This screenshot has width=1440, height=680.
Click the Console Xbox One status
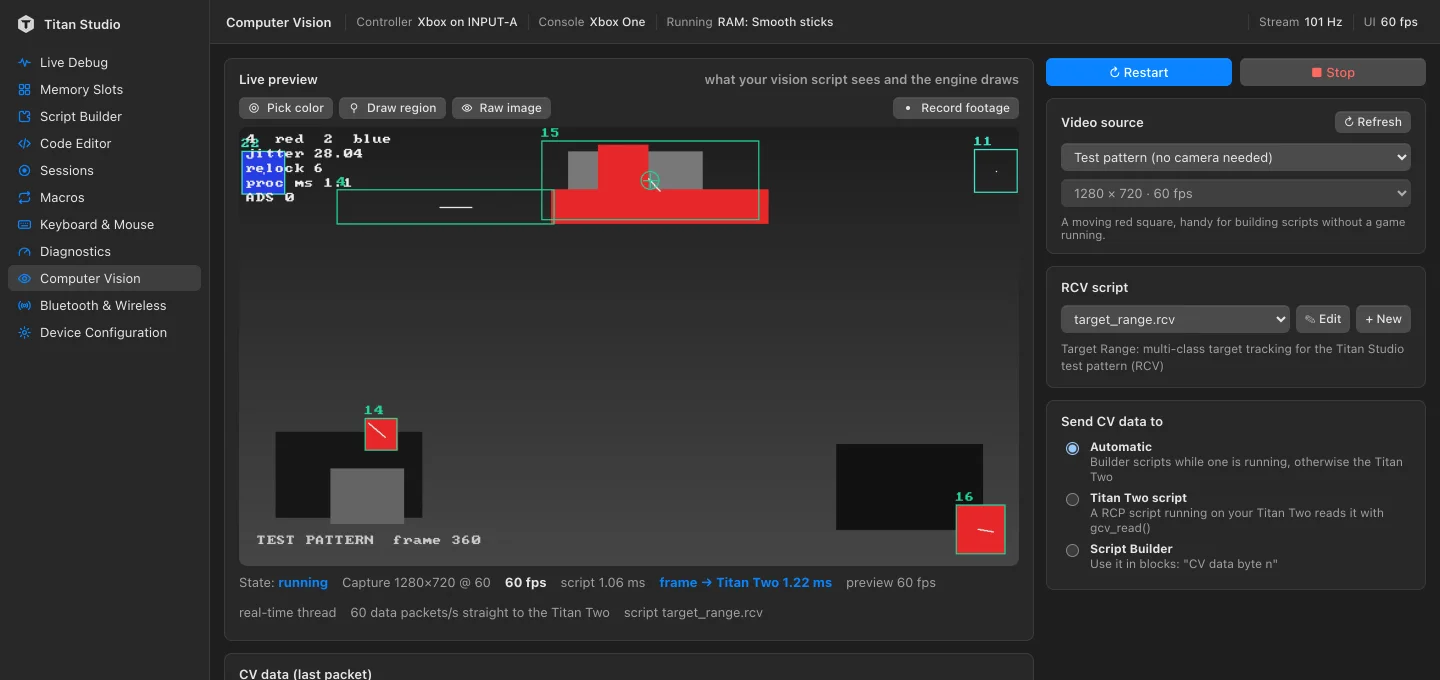pos(592,22)
